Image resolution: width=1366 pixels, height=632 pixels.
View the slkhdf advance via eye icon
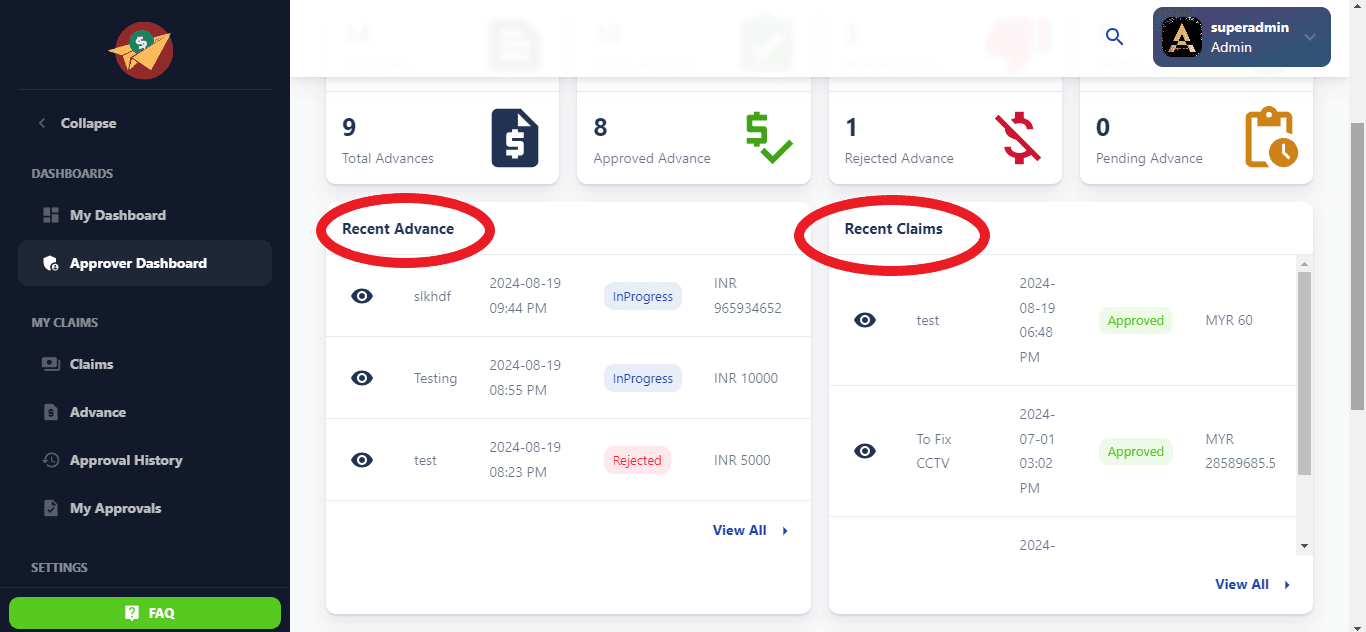pos(362,296)
